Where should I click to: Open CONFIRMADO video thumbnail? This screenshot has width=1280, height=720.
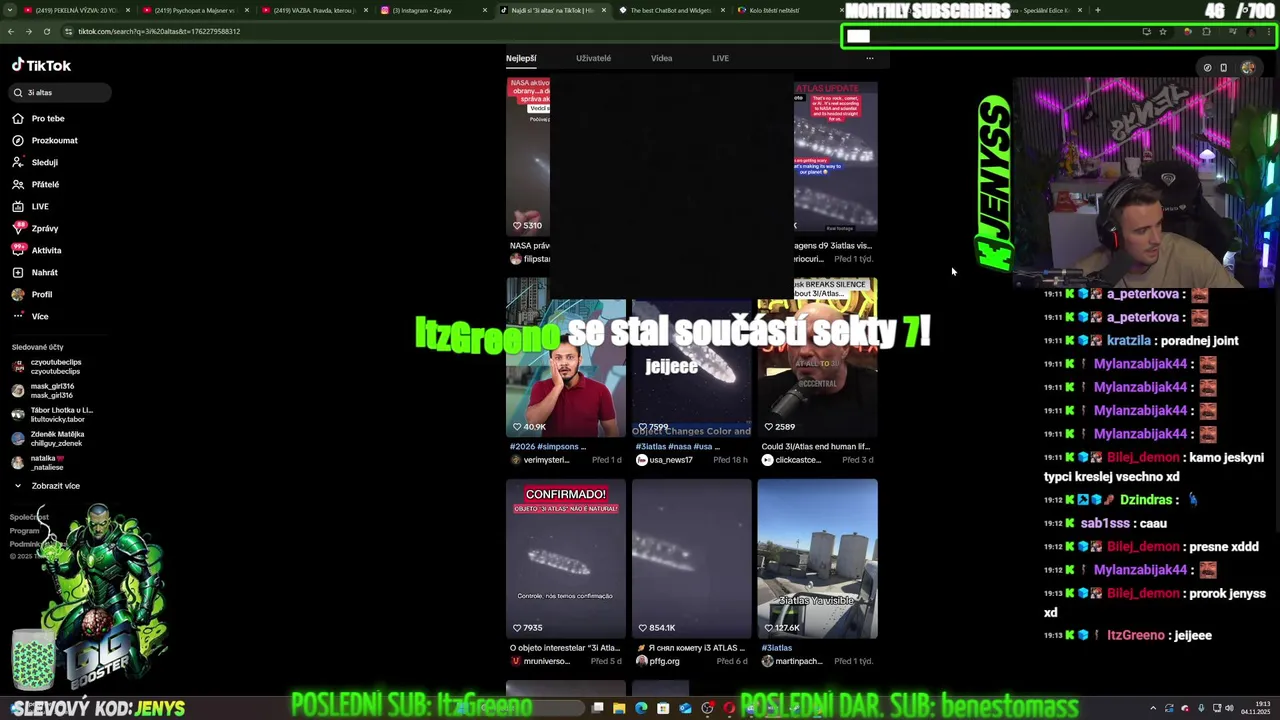tap(566, 559)
